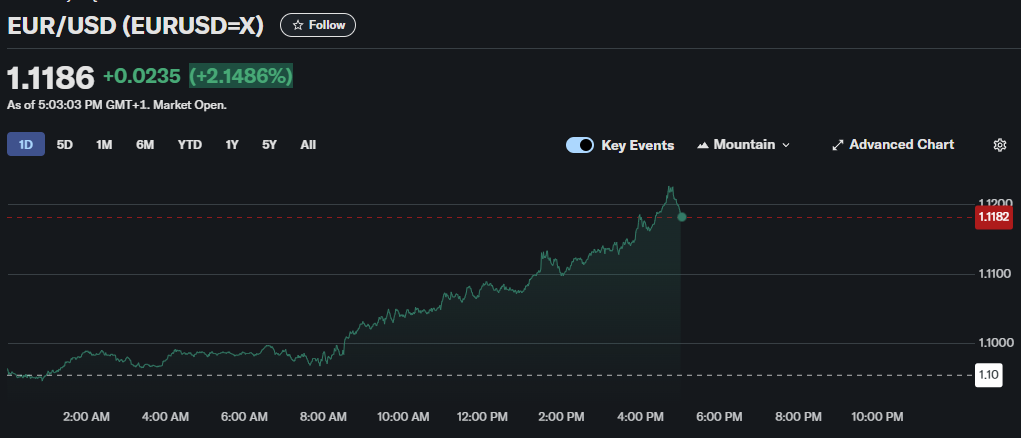Image resolution: width=1021 pixels, height=438 pixels.
Task: Click the 6:00 PM axis label
Action: (x=720, y=417)
